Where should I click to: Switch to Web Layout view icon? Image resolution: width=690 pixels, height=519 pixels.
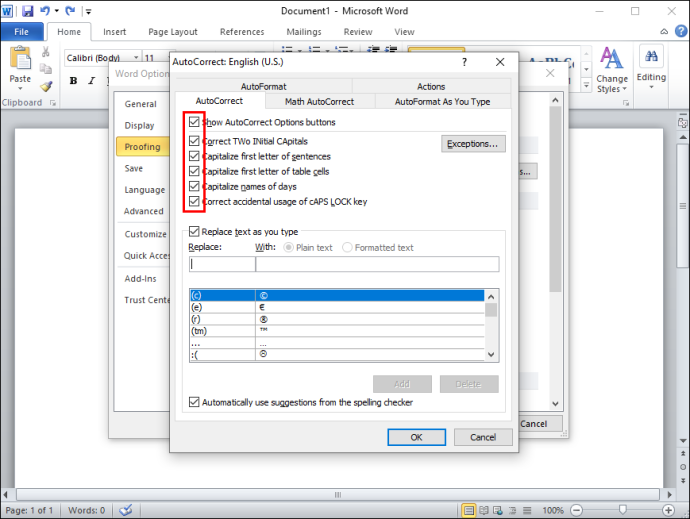click(x=498, y=510)
